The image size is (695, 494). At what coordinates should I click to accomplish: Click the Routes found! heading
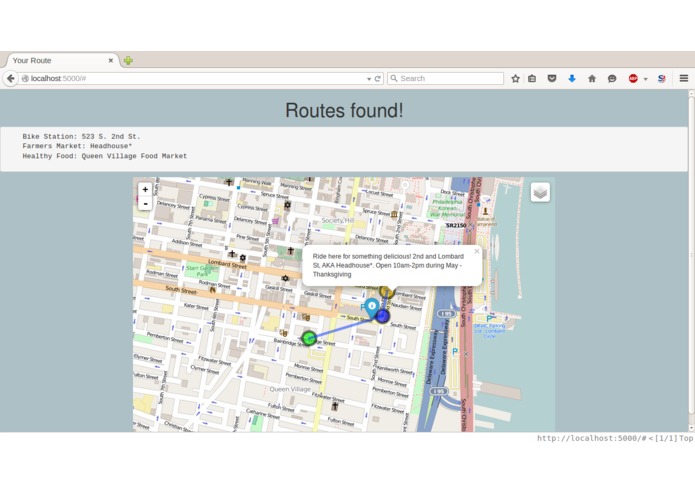[344, 110]
